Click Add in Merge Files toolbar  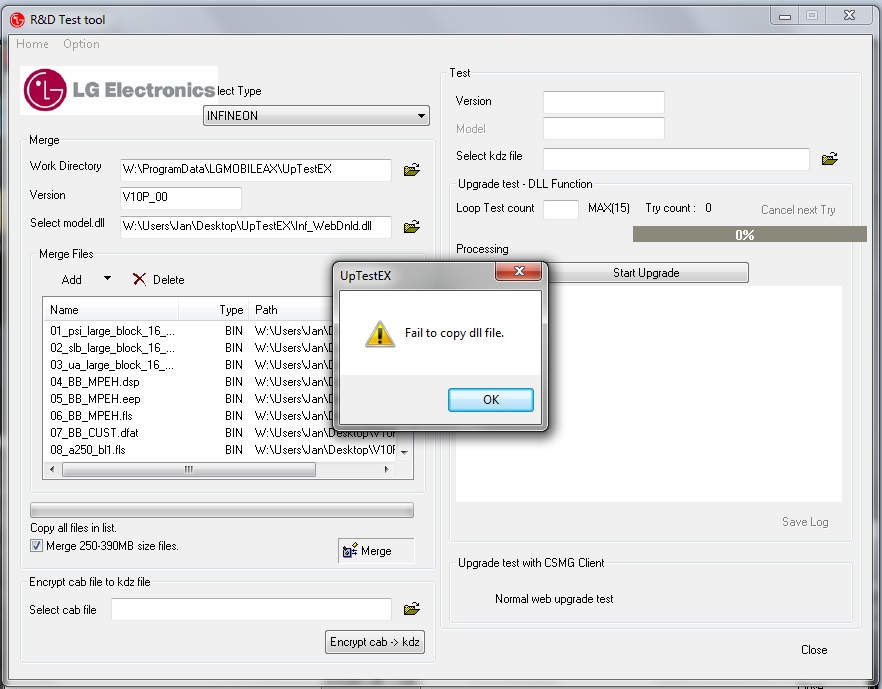pyautogui.click(x=71, y=280)
